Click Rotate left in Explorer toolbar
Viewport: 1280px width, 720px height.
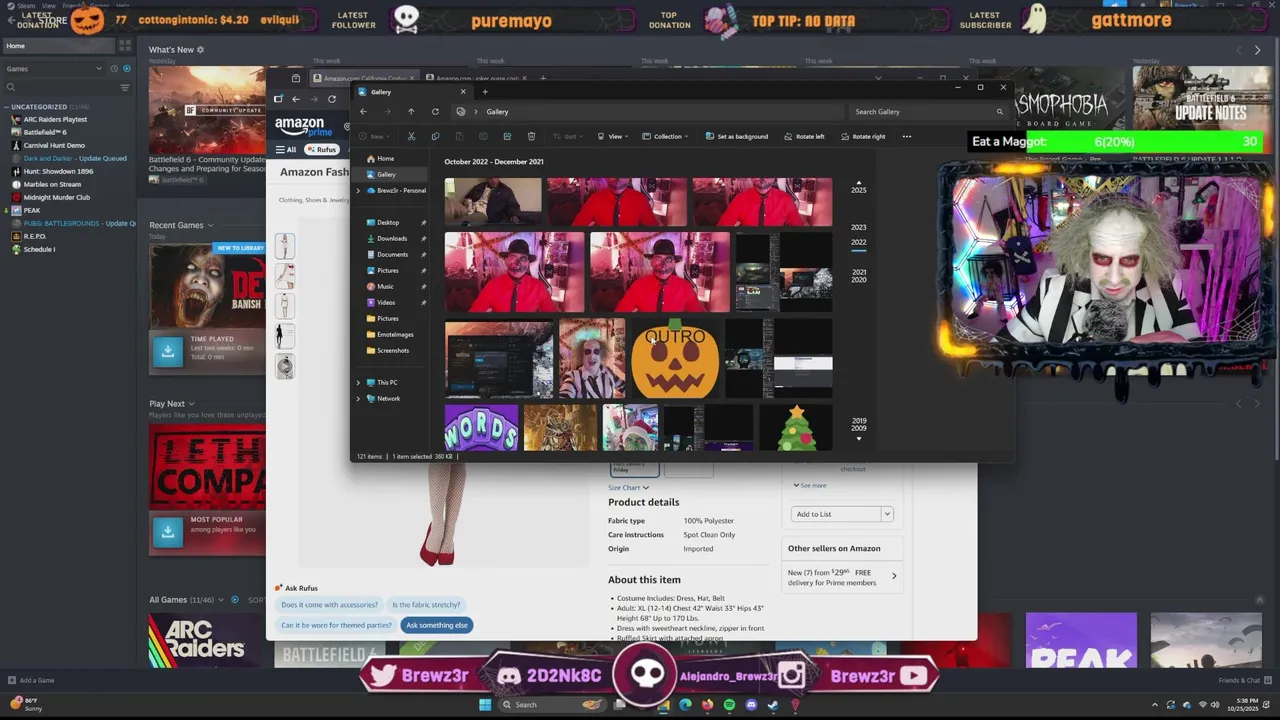click(x=803, y=137)
